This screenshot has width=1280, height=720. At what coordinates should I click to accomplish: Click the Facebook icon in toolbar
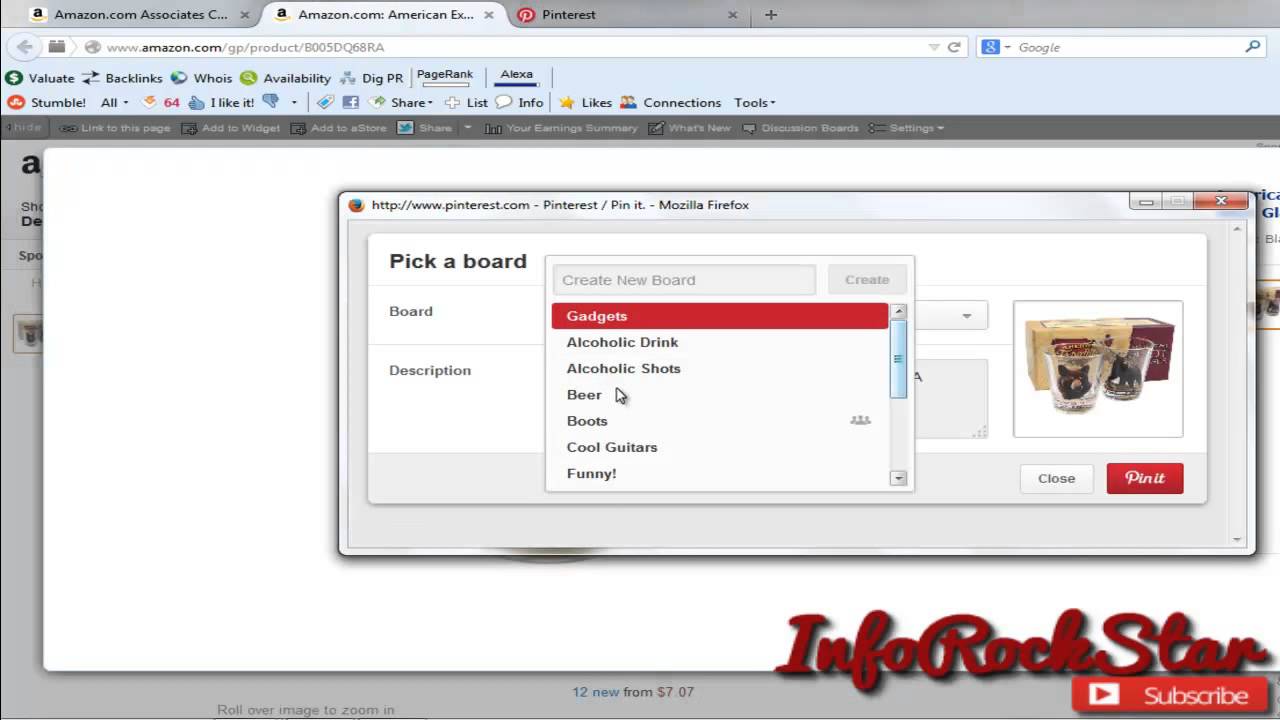click(x=351, y=102)
